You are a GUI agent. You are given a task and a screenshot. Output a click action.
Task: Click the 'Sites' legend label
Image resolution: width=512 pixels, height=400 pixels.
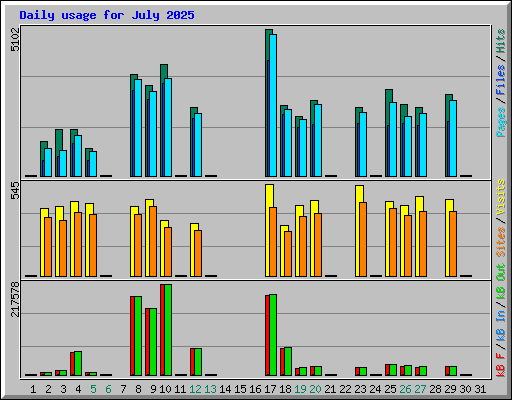coord(501,242)
